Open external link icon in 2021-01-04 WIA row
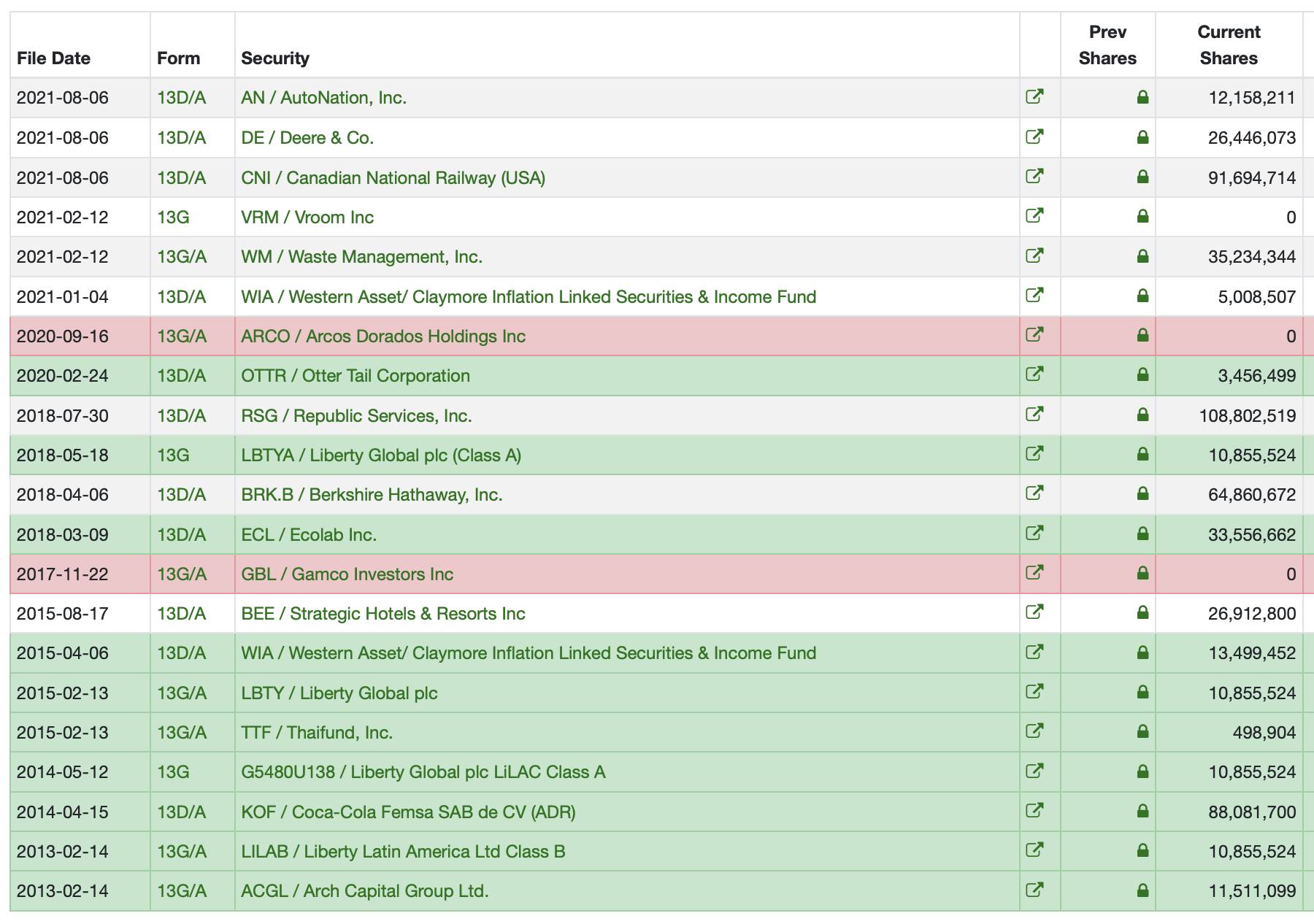1314x924 pixels. click(x=1034, y=295)
